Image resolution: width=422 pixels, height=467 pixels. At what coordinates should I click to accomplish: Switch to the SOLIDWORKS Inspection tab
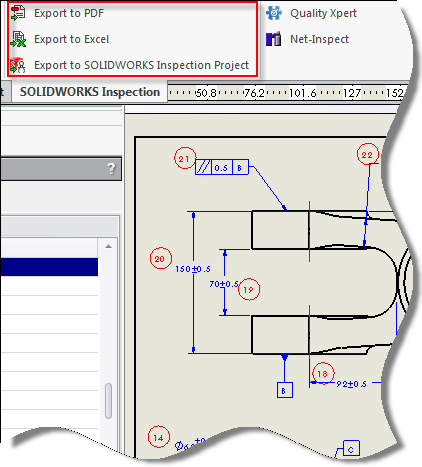click(x=90, y=92)
